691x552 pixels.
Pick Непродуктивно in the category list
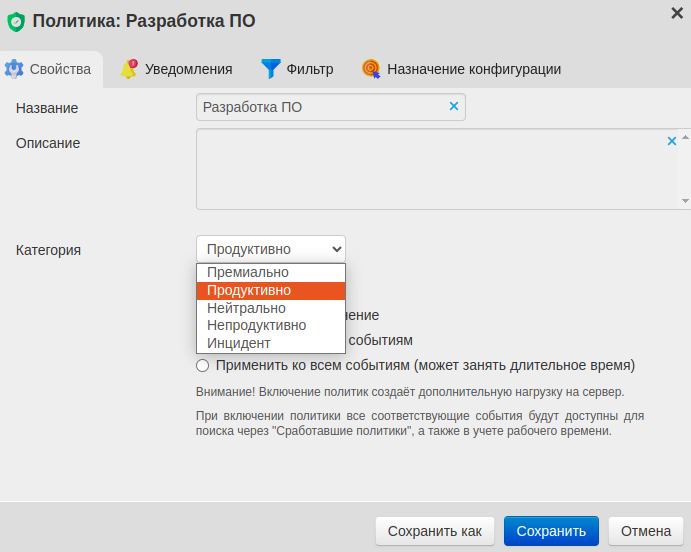(256, 325)
